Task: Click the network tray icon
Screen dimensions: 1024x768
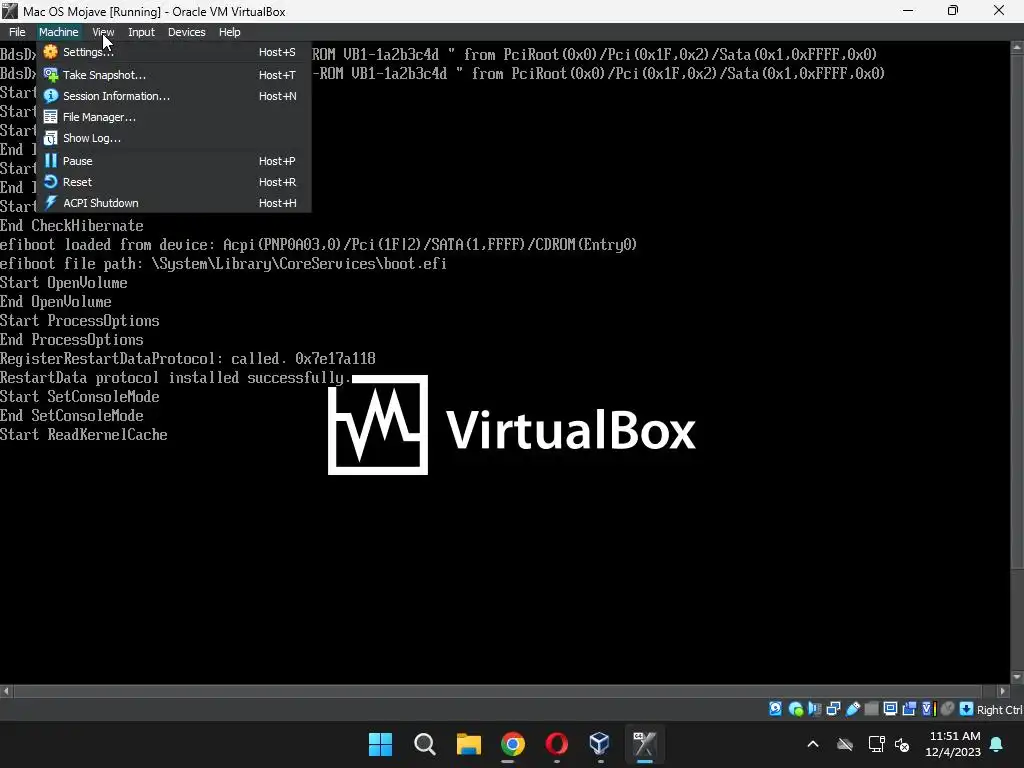Action: tap(876, 744)
